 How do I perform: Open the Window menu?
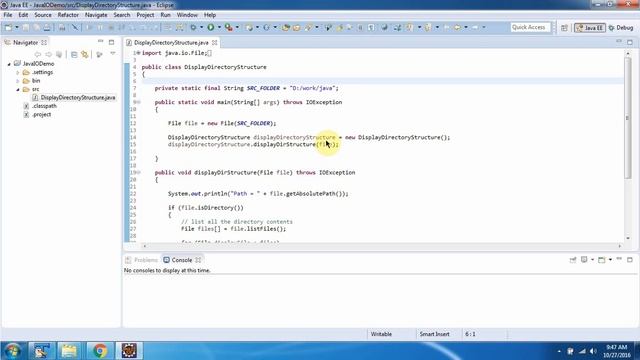[x=187, y=15]
